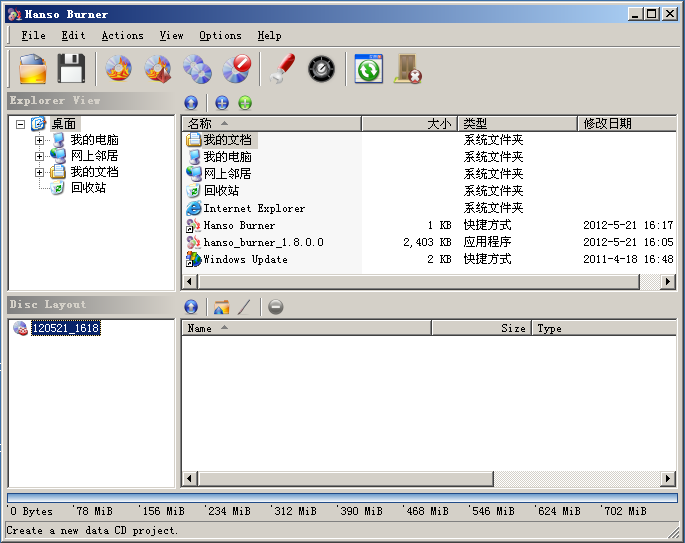Click file list scrollbar right arrow

[668, 282]
